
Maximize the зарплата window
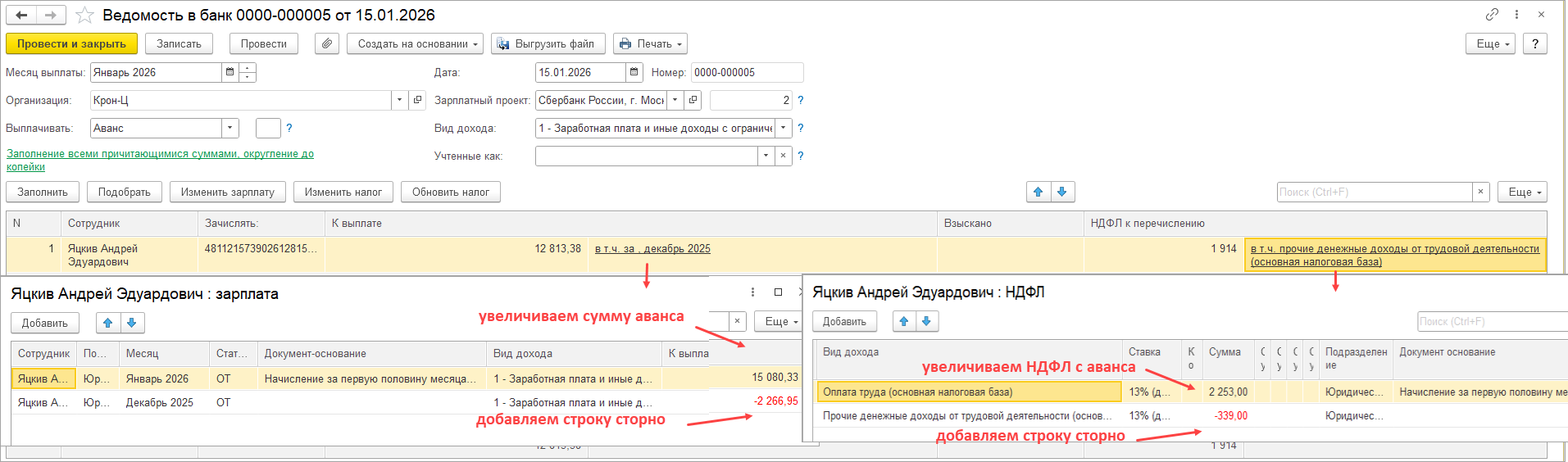coord(778,292)
